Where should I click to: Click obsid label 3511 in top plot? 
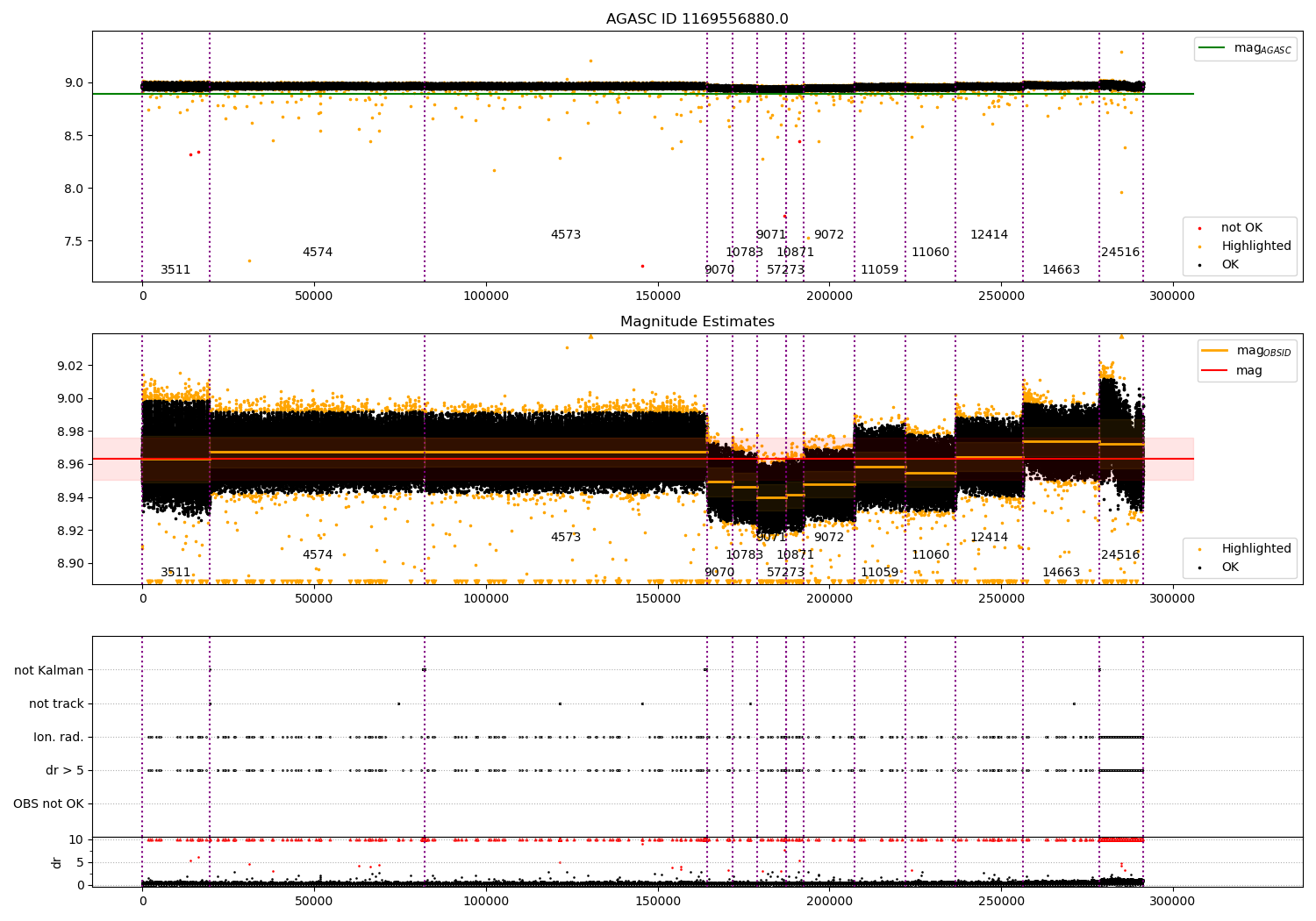175,270
